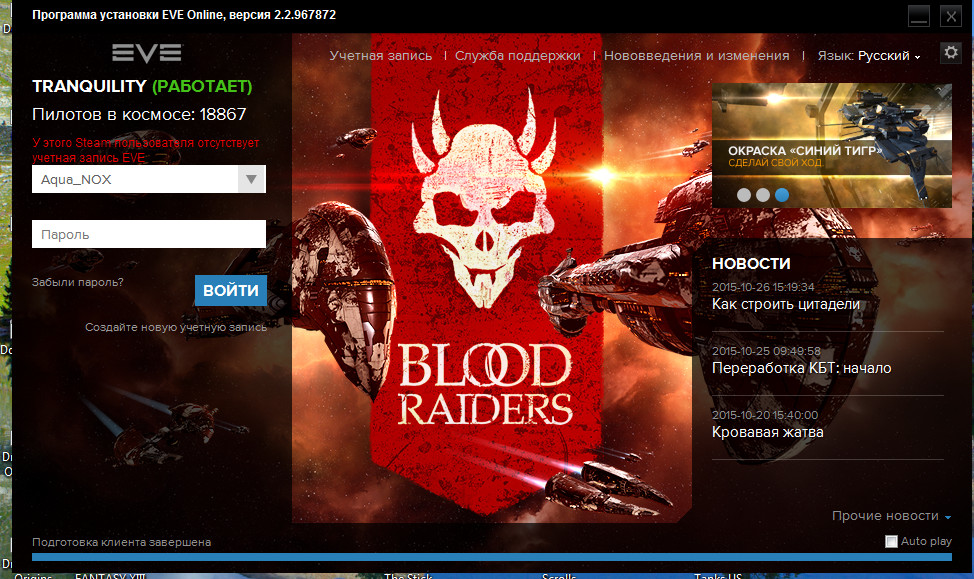This screenshot has width=974, height=579.
Task: Click the 2015-10-20 15:40:00 news timestamp
Action: [x=765, y=415]
